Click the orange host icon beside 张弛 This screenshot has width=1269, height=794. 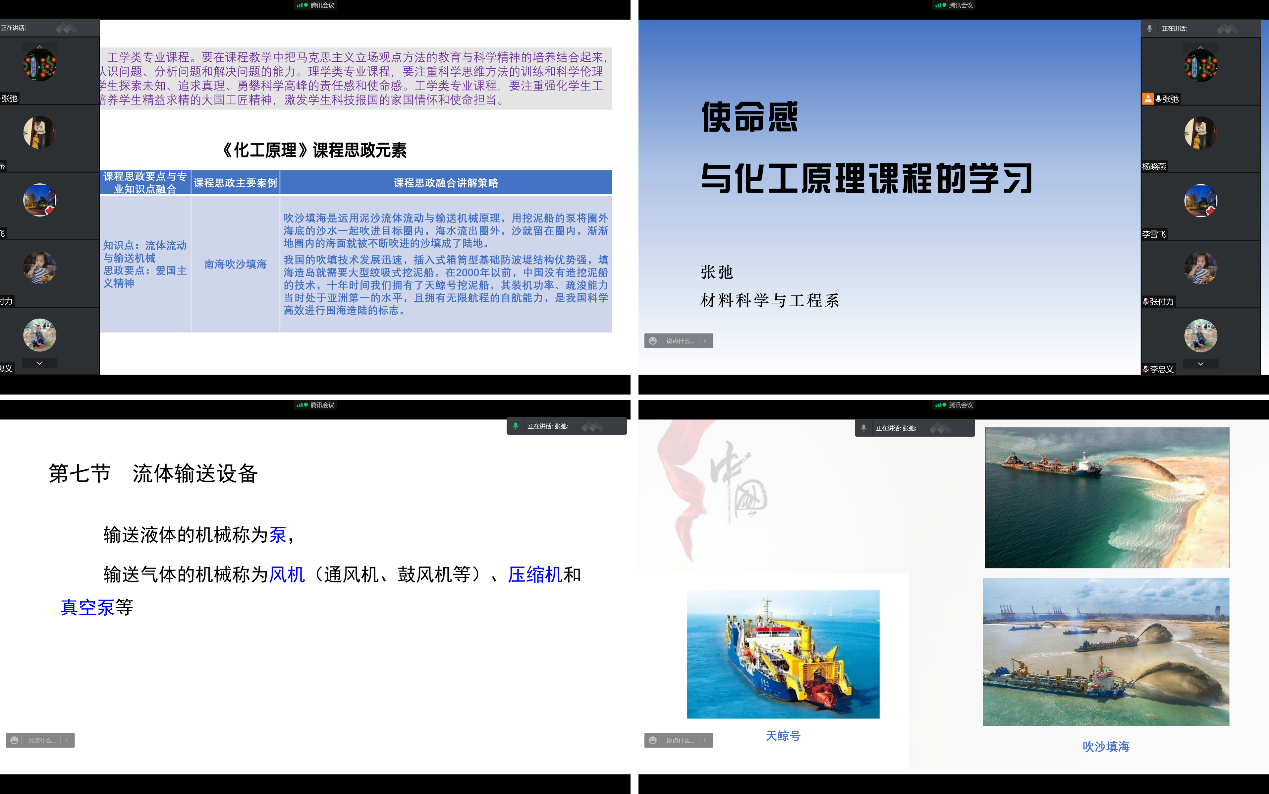[1148, 99]
